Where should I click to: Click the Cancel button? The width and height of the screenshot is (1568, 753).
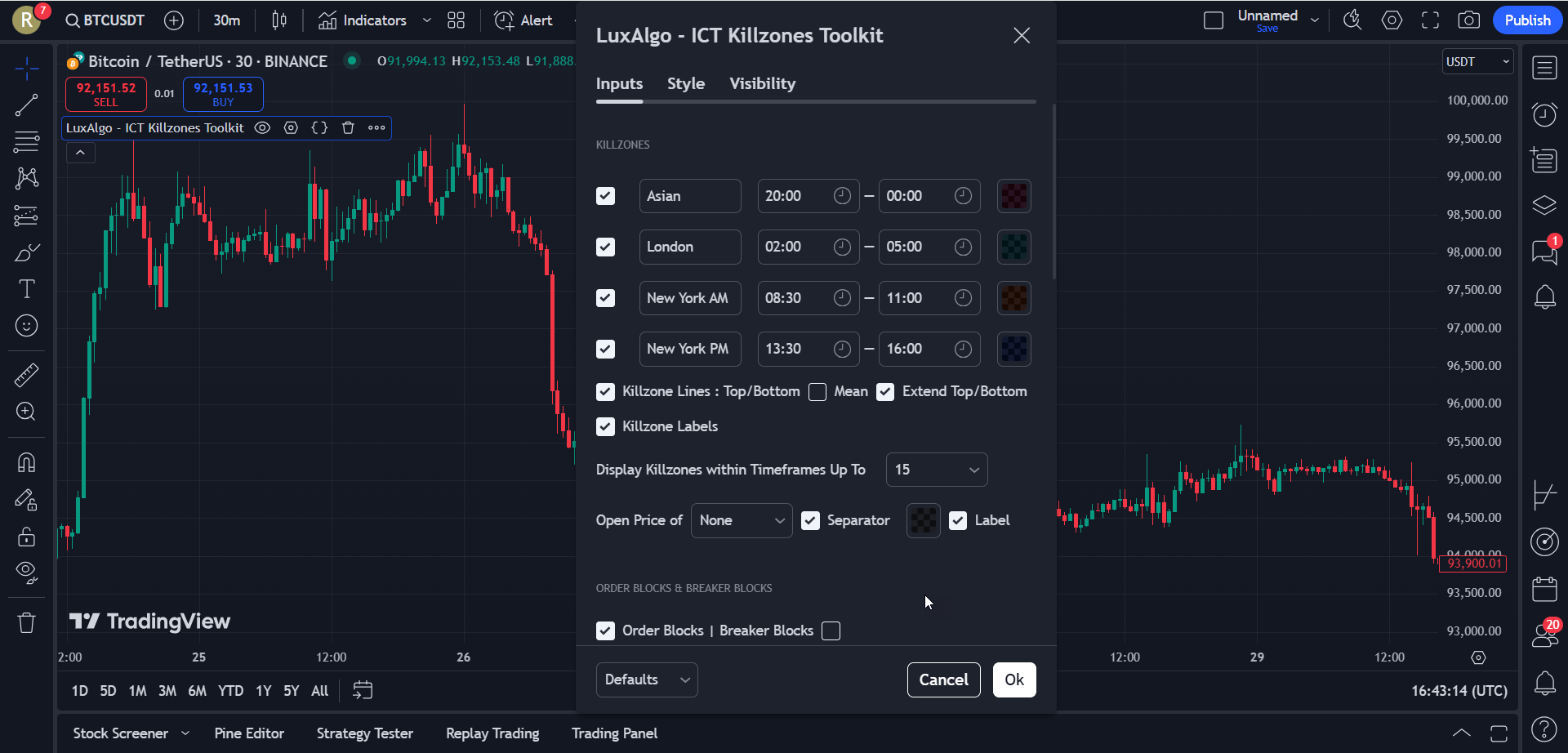pos(943,679)
